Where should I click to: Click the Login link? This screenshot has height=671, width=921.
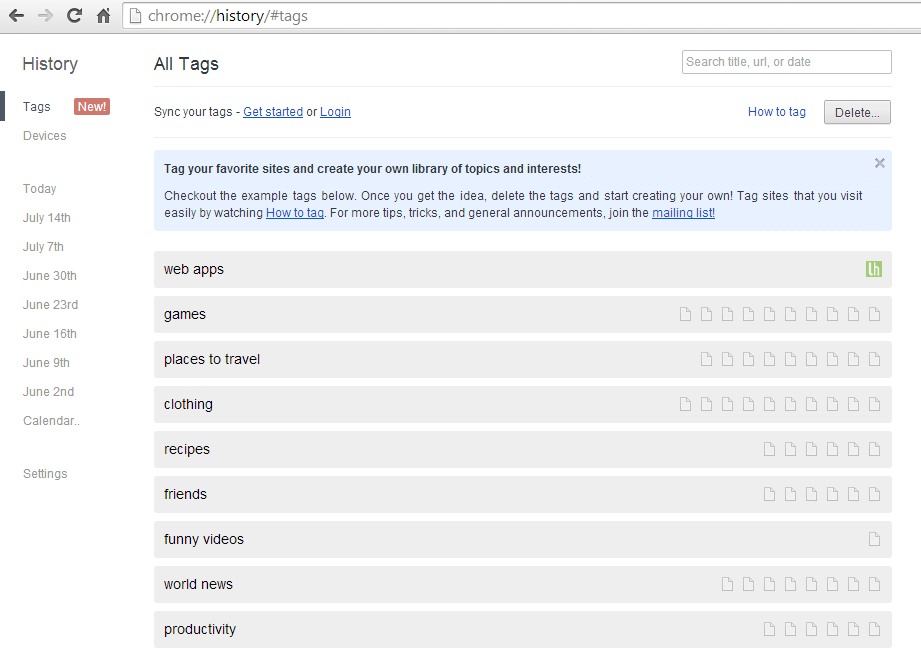click(x=334, y=111)
